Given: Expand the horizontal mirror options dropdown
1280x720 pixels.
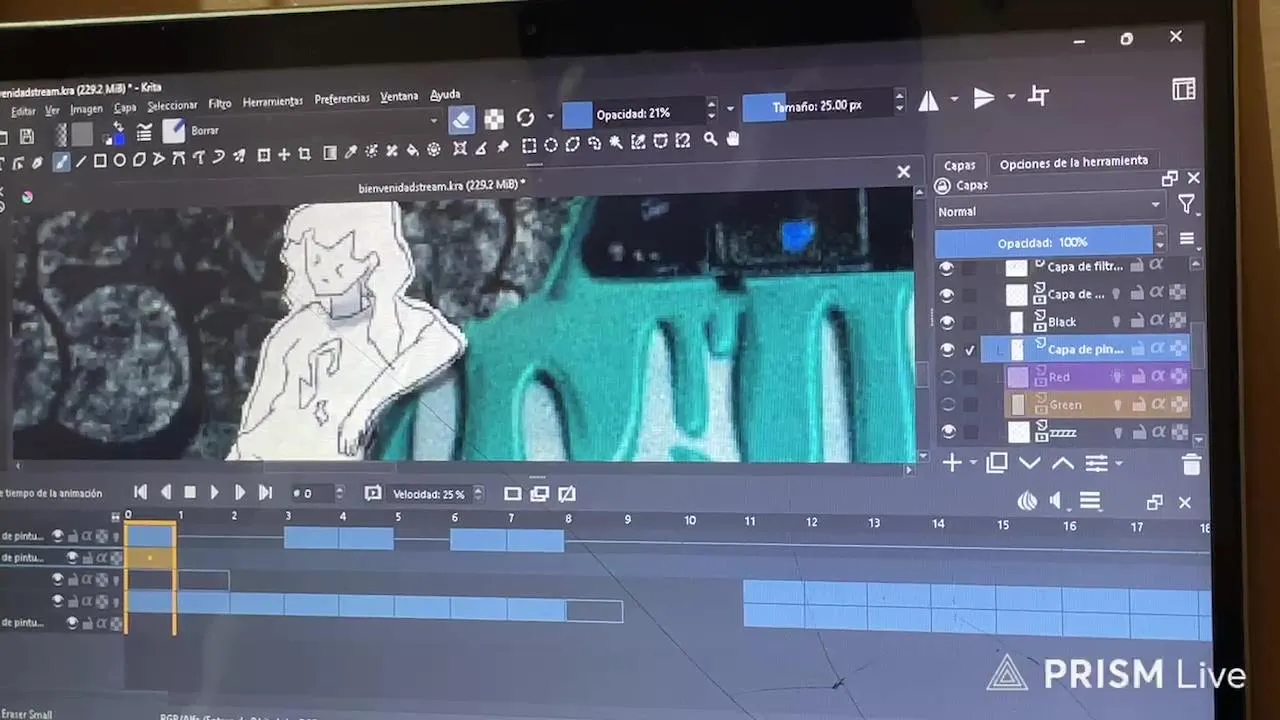Looking at the screenshot, I should pos(954,99).
